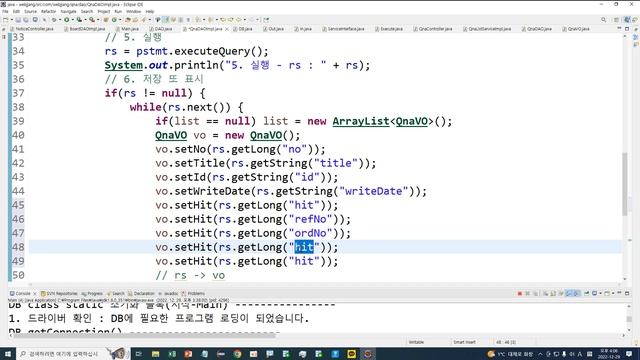Switch to QnaVO.java editor tab
This screenshot has width=640, height=360.
(x=576, y=29)
